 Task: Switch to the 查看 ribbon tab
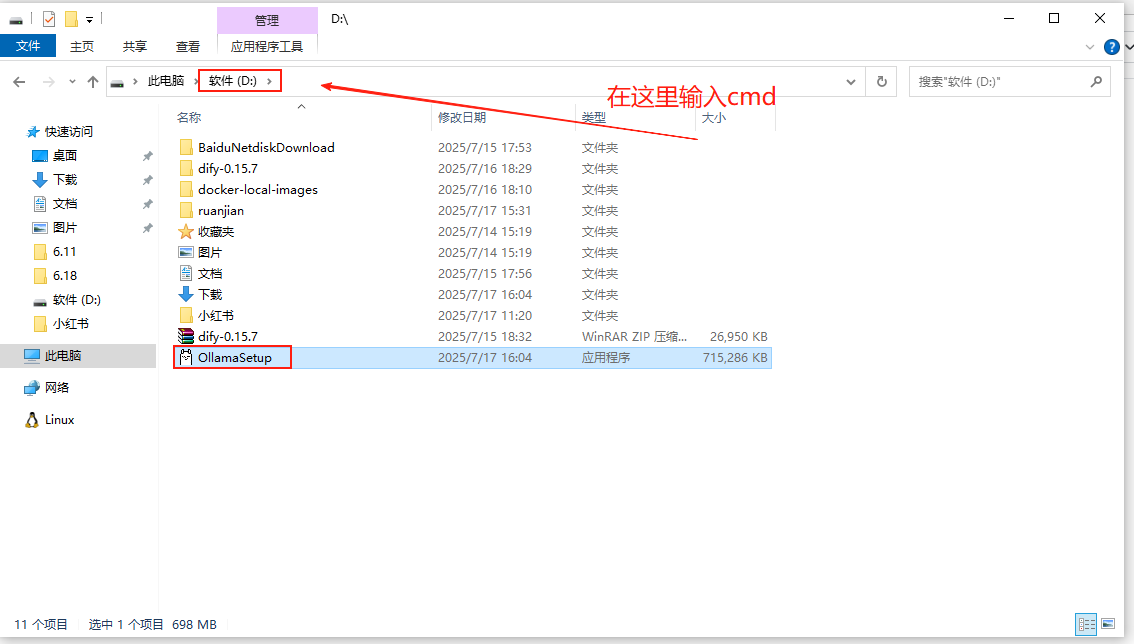(x=188, y=46)
